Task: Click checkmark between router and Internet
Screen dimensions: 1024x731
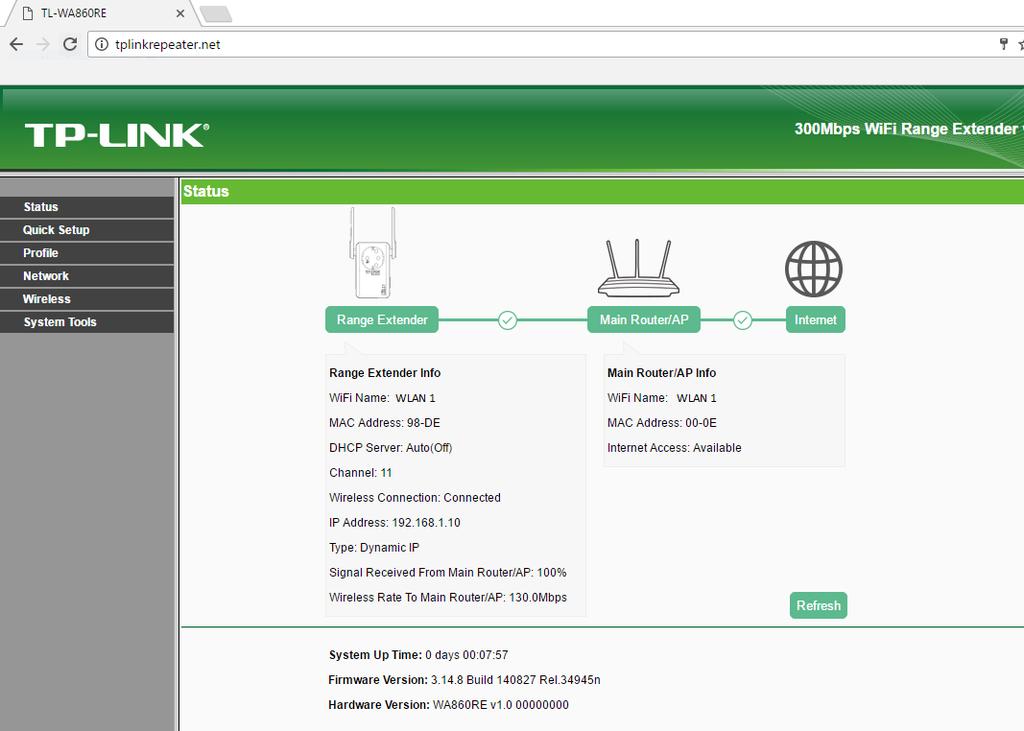Action: point(743,320)
